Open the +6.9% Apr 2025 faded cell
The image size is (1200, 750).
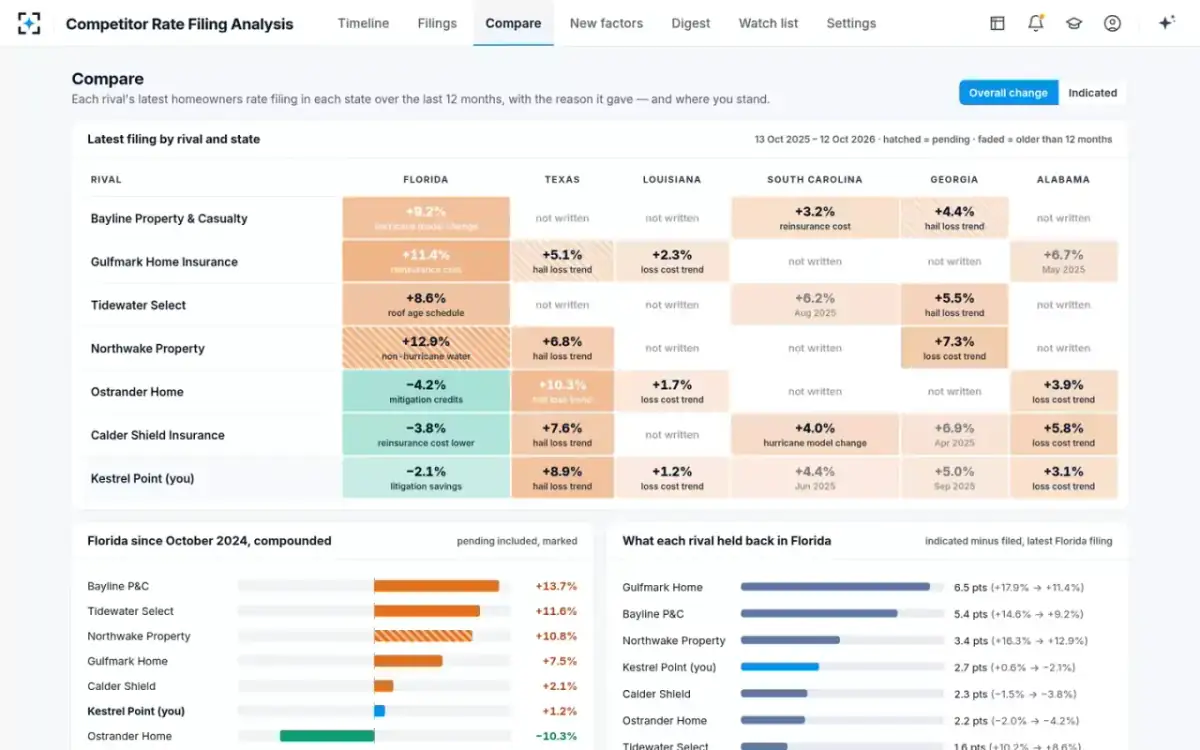pos(954,435)
